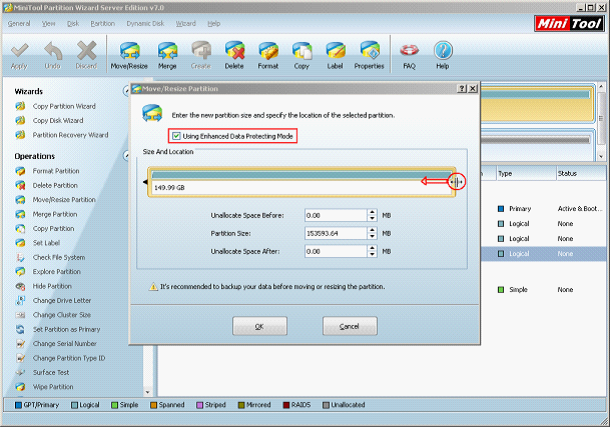Open the Disk menu
This screenshot has width=610, height=427.
(x=73, y=24)
